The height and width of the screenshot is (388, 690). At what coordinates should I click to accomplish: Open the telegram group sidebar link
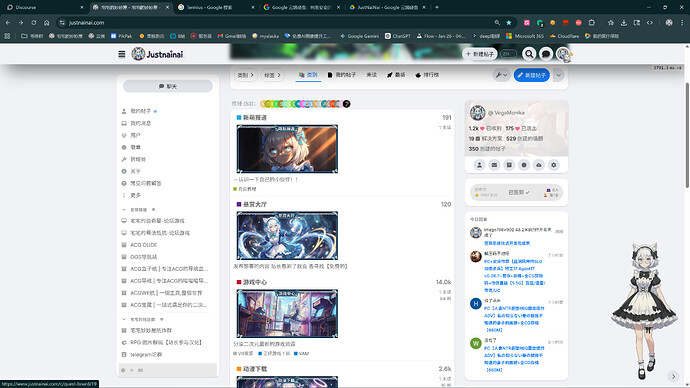[x=146, y=354]
